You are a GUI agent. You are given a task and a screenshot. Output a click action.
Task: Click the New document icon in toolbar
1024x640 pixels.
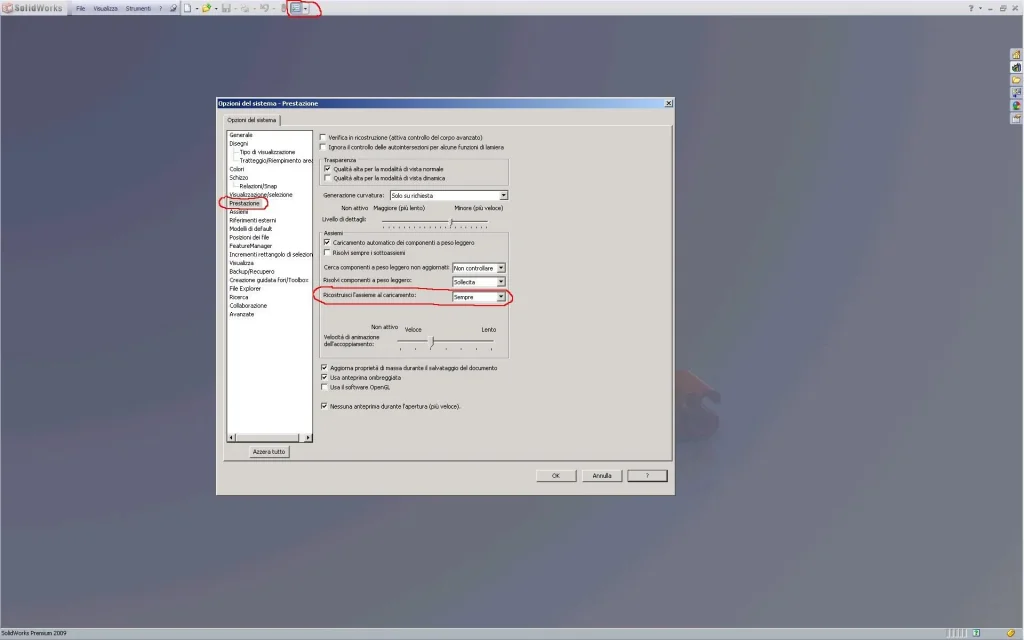(186, 8)
